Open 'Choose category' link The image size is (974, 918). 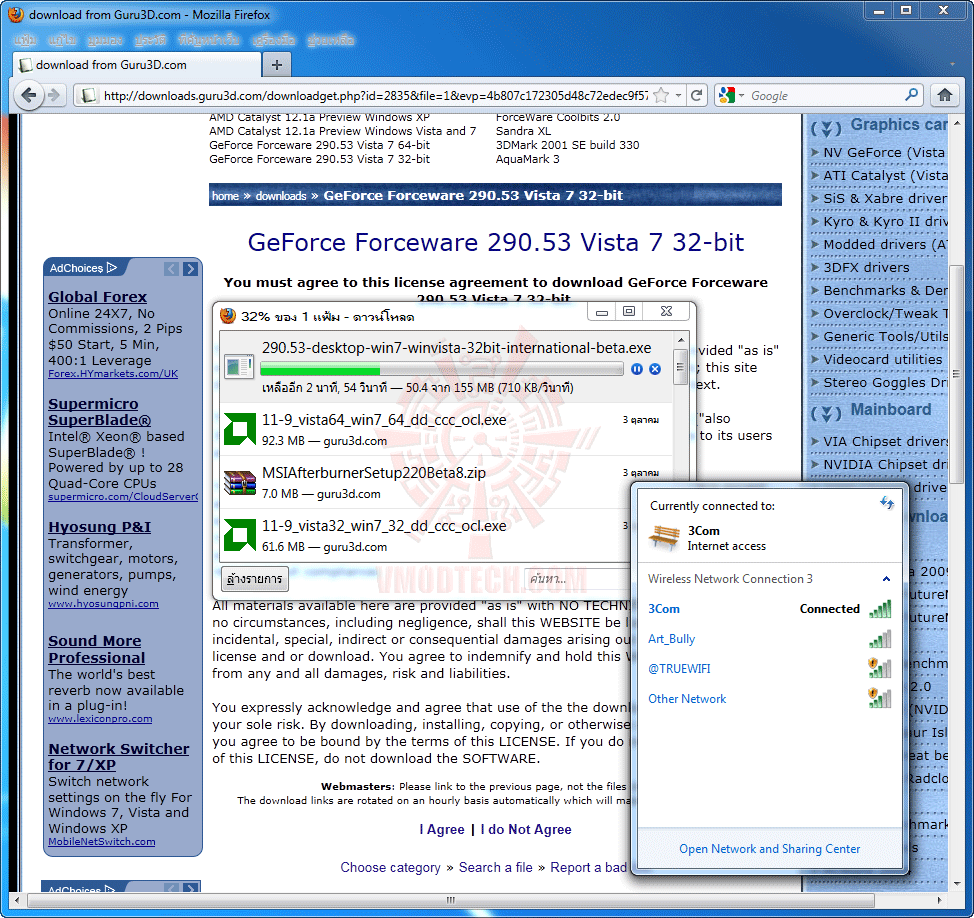click(390, 867)
